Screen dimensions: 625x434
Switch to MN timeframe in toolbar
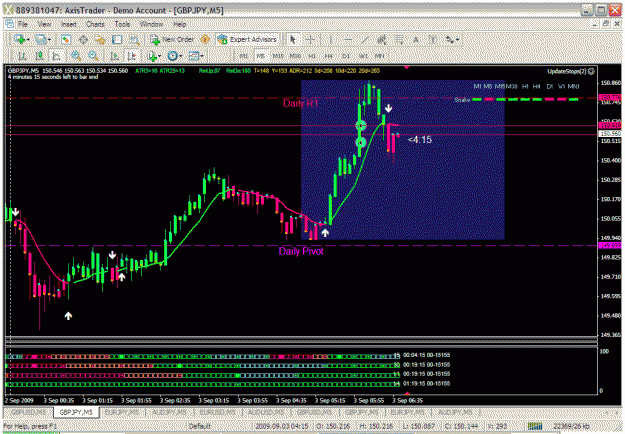[379, 56]
